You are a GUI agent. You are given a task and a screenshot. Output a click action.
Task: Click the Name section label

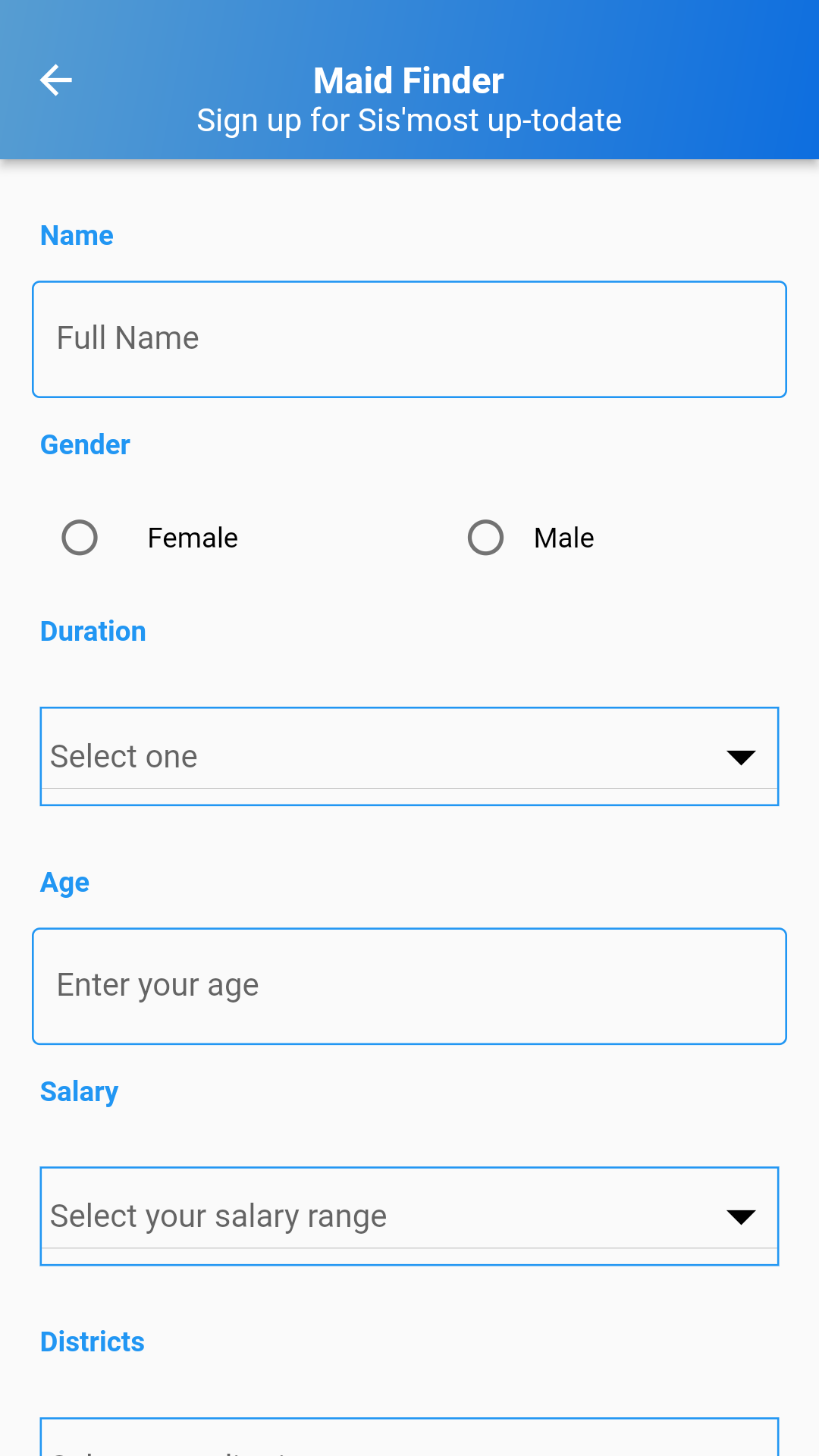point(77,236)
